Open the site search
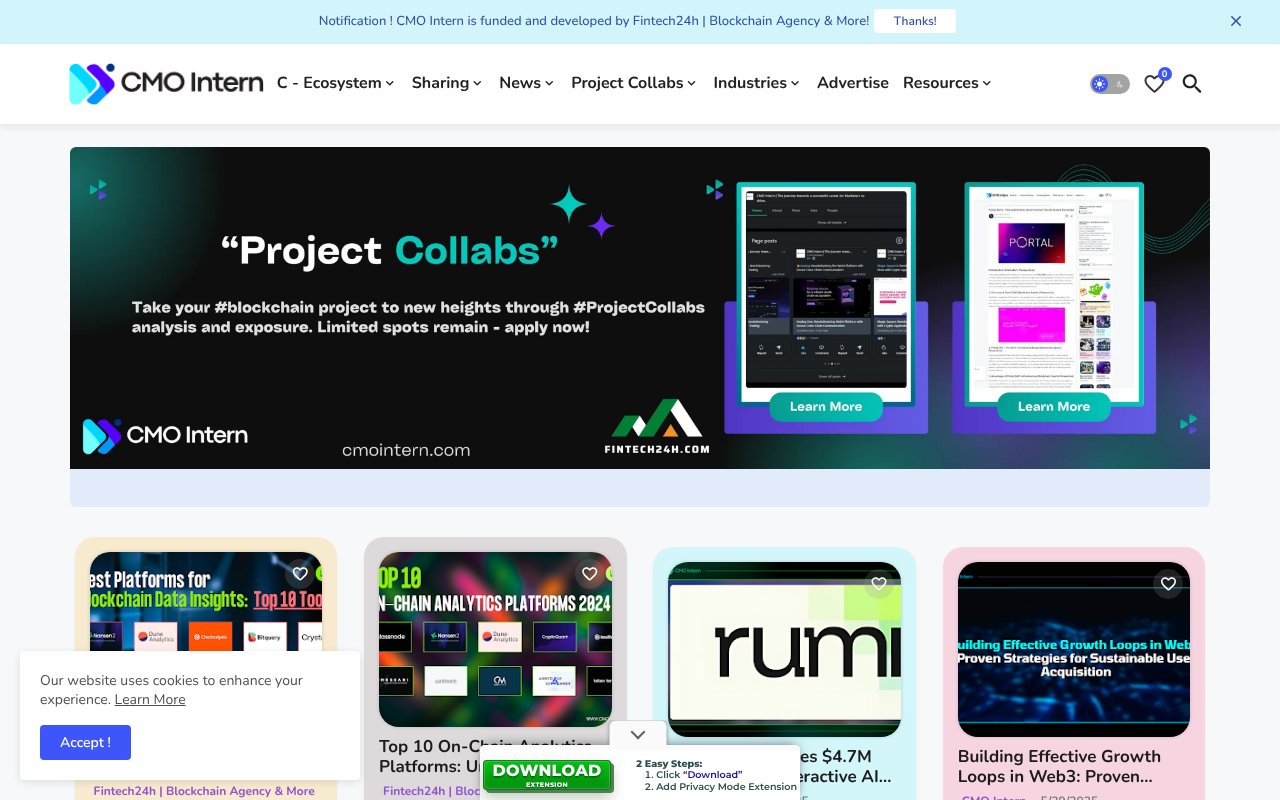The image size is (1280, 800). [x=1192, y=84]
